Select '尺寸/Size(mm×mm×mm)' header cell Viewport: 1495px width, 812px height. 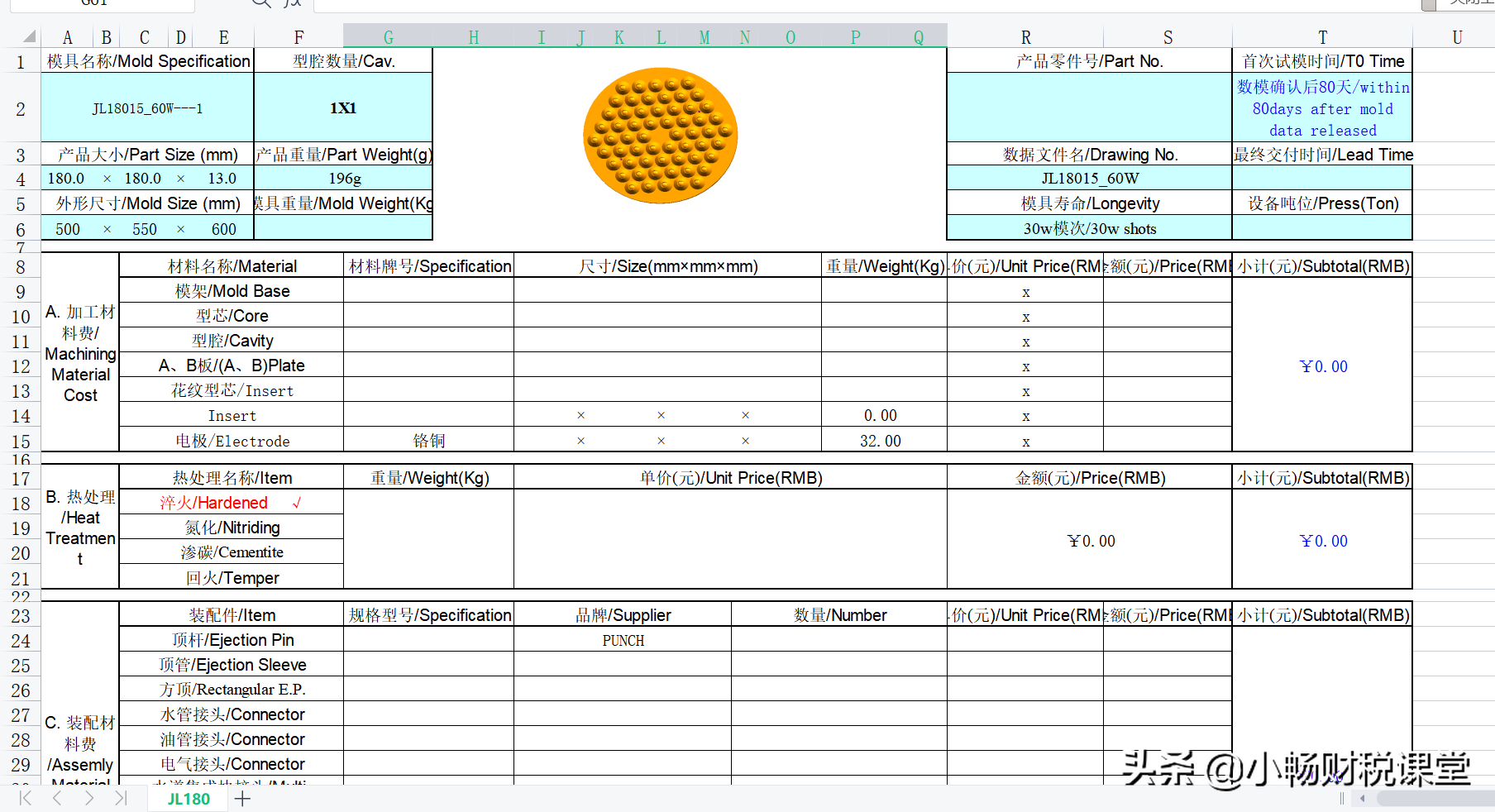pyautogui.click(x=667, y=266)
